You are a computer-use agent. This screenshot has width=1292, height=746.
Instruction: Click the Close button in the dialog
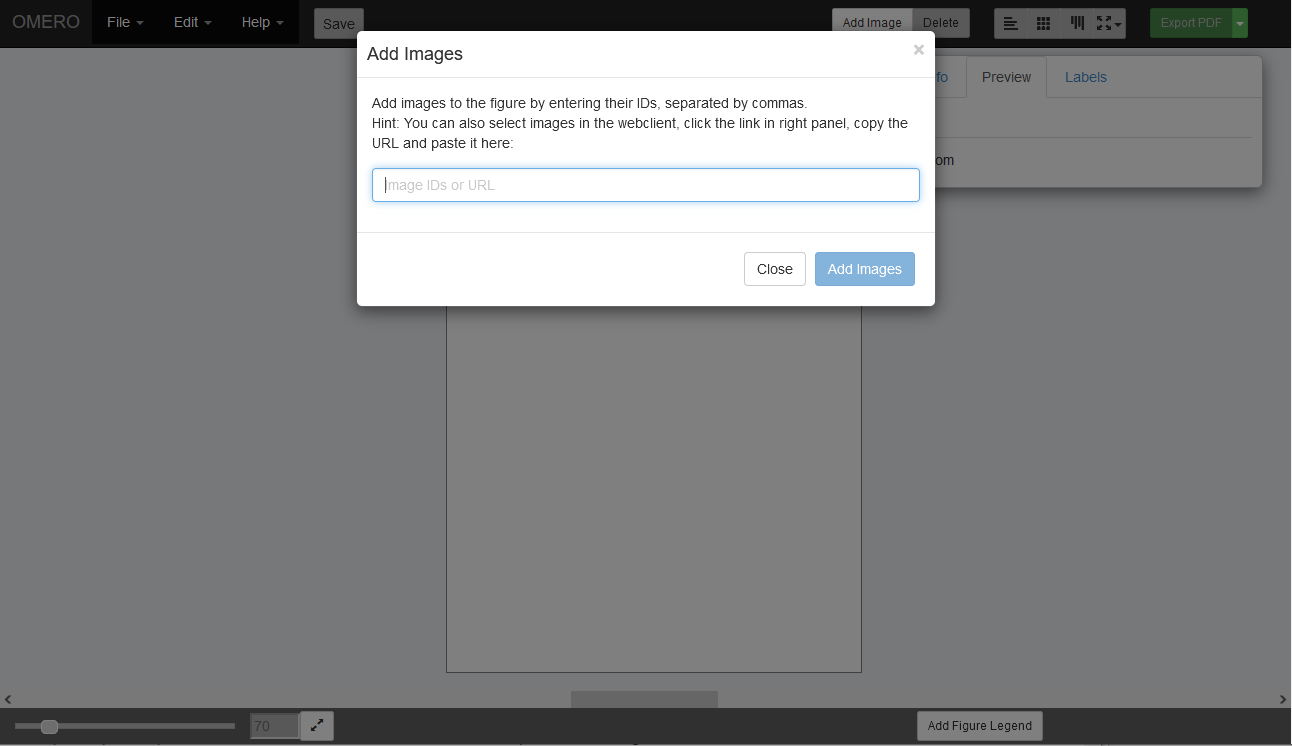(774, 269)
